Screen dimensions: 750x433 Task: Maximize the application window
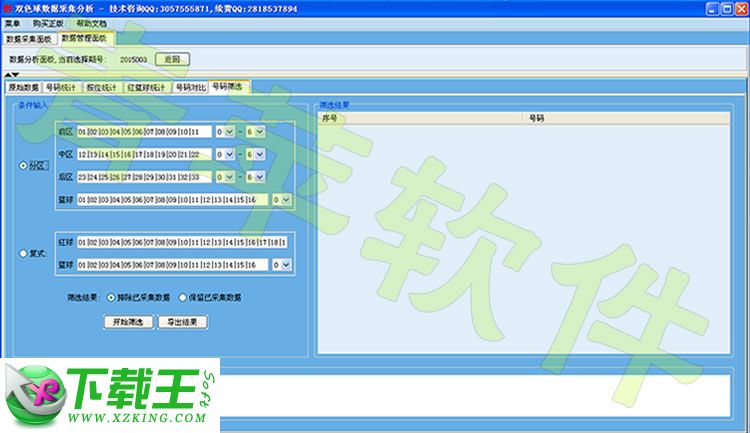click(727, 9)
